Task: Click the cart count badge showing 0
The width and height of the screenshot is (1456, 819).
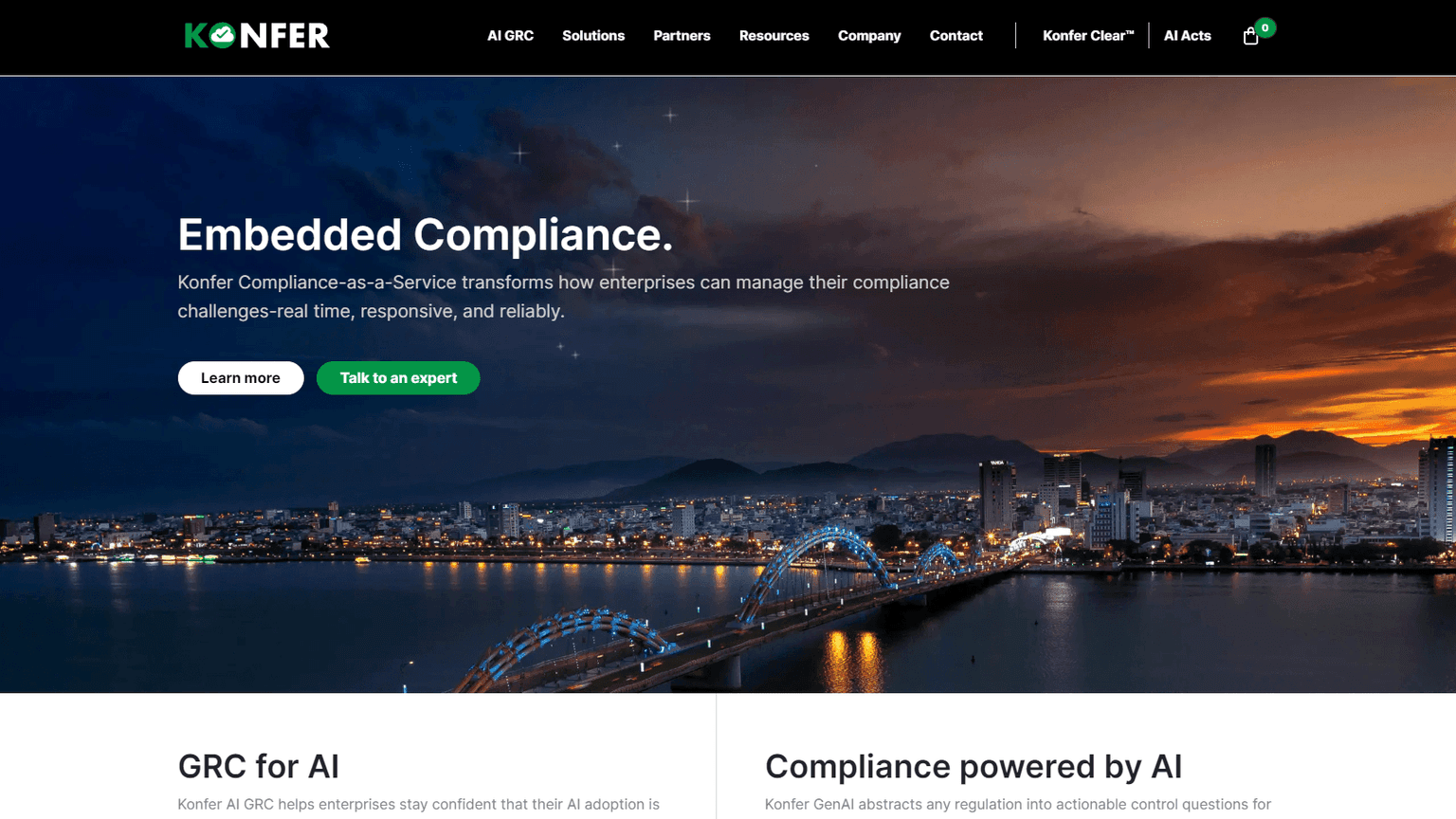Action: click(x=1265, y=27)
